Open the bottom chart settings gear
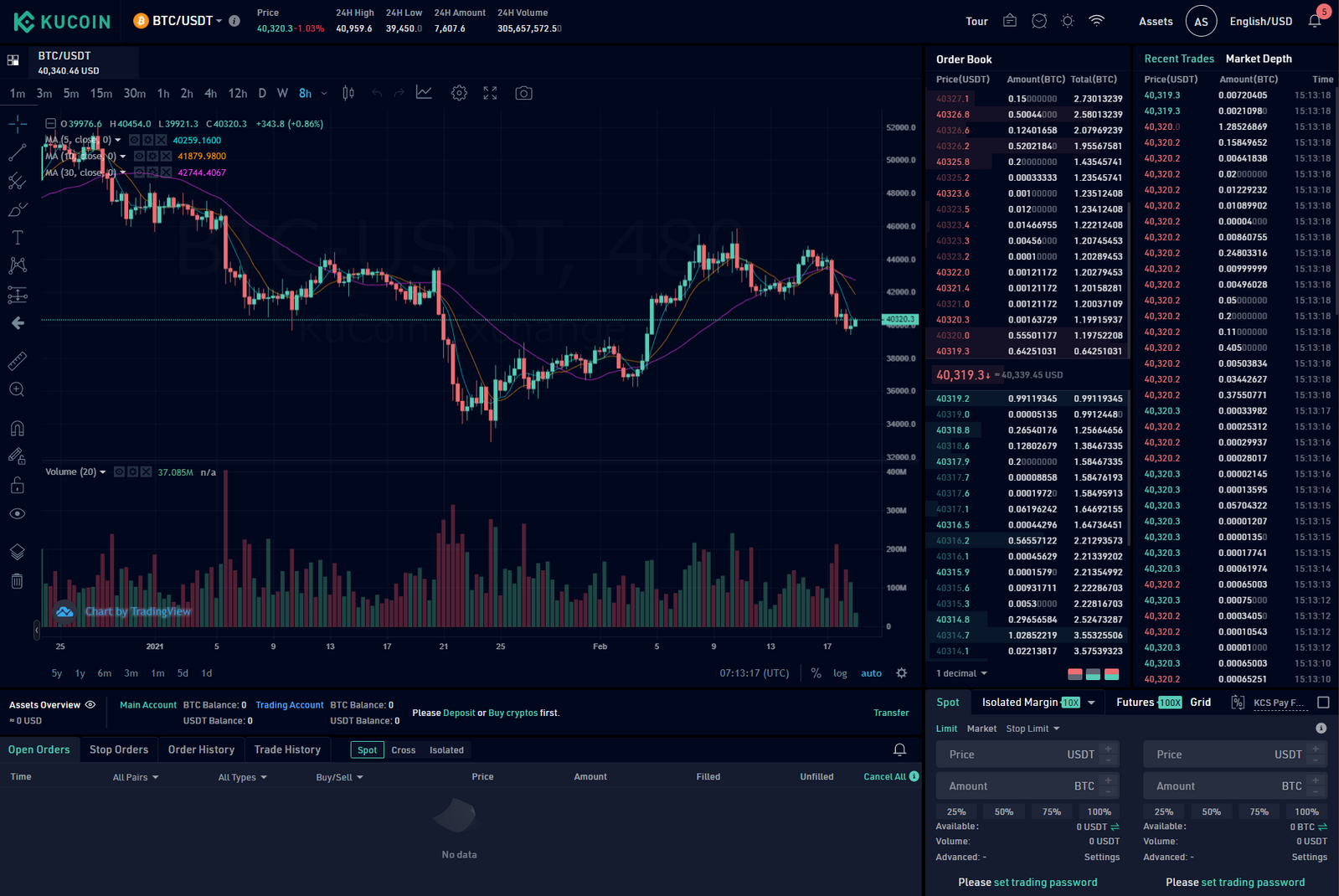This screenshot has height=896, width=1339. pos(901,673)
